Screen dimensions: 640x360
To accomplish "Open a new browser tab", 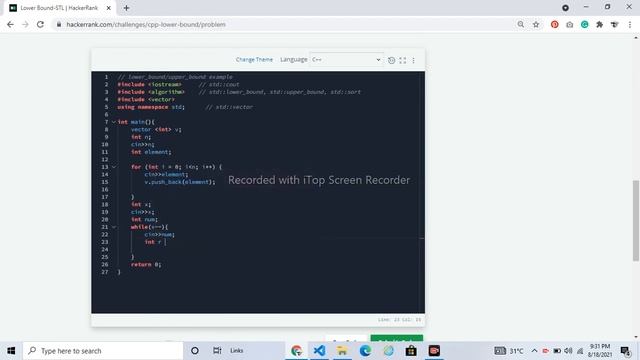I will [126, 8].
